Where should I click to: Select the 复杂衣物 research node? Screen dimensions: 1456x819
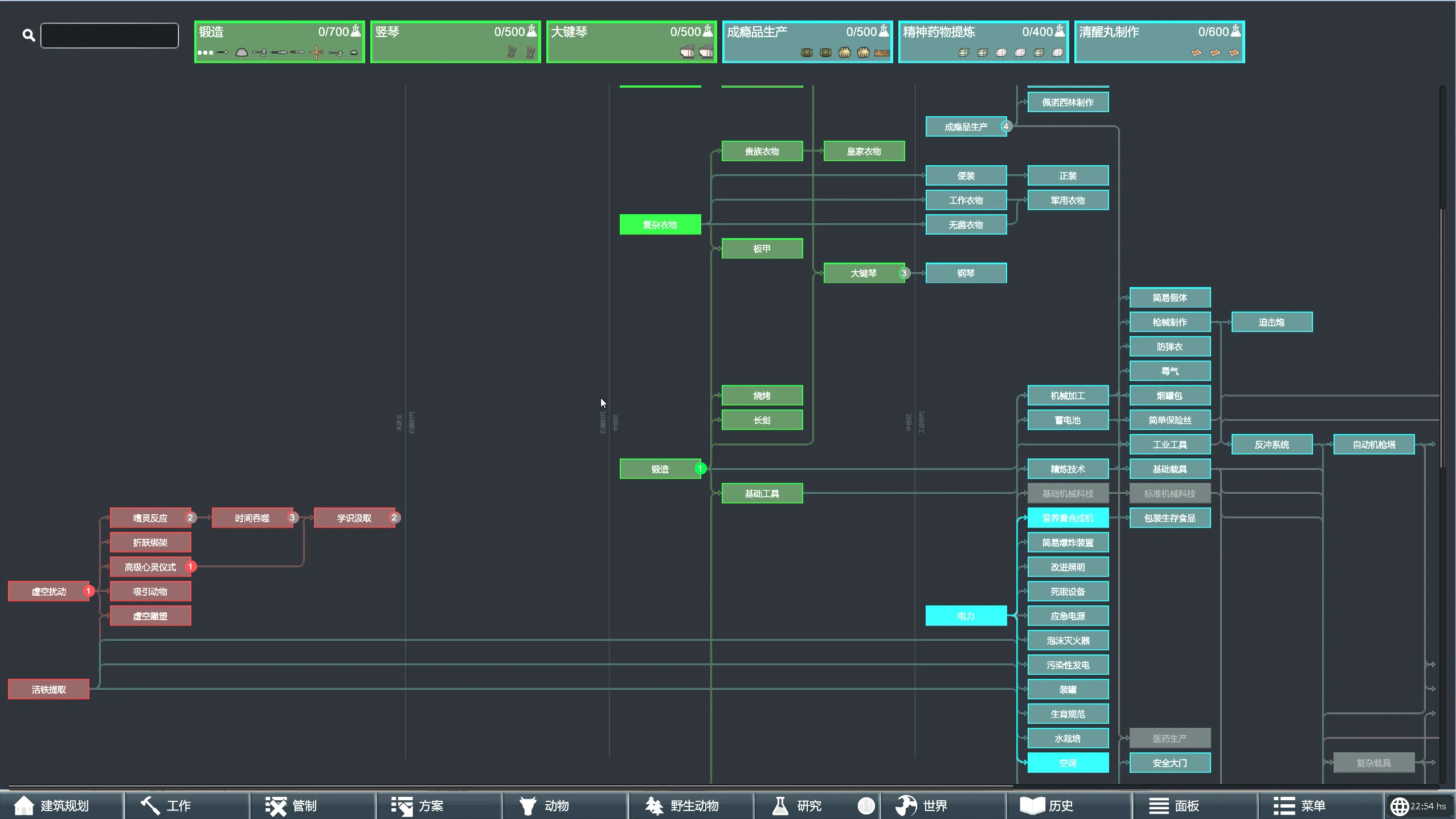coord(660,224)
